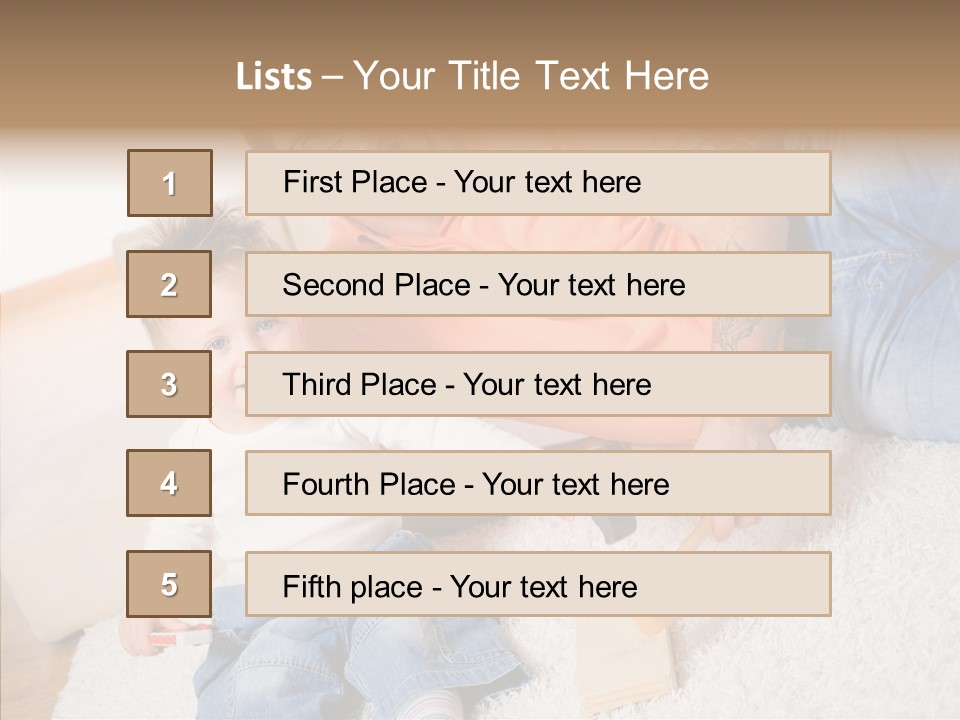Screen dimensions: 960x720
Task: Click the number 5 box
Action: (x=169, y=584)
